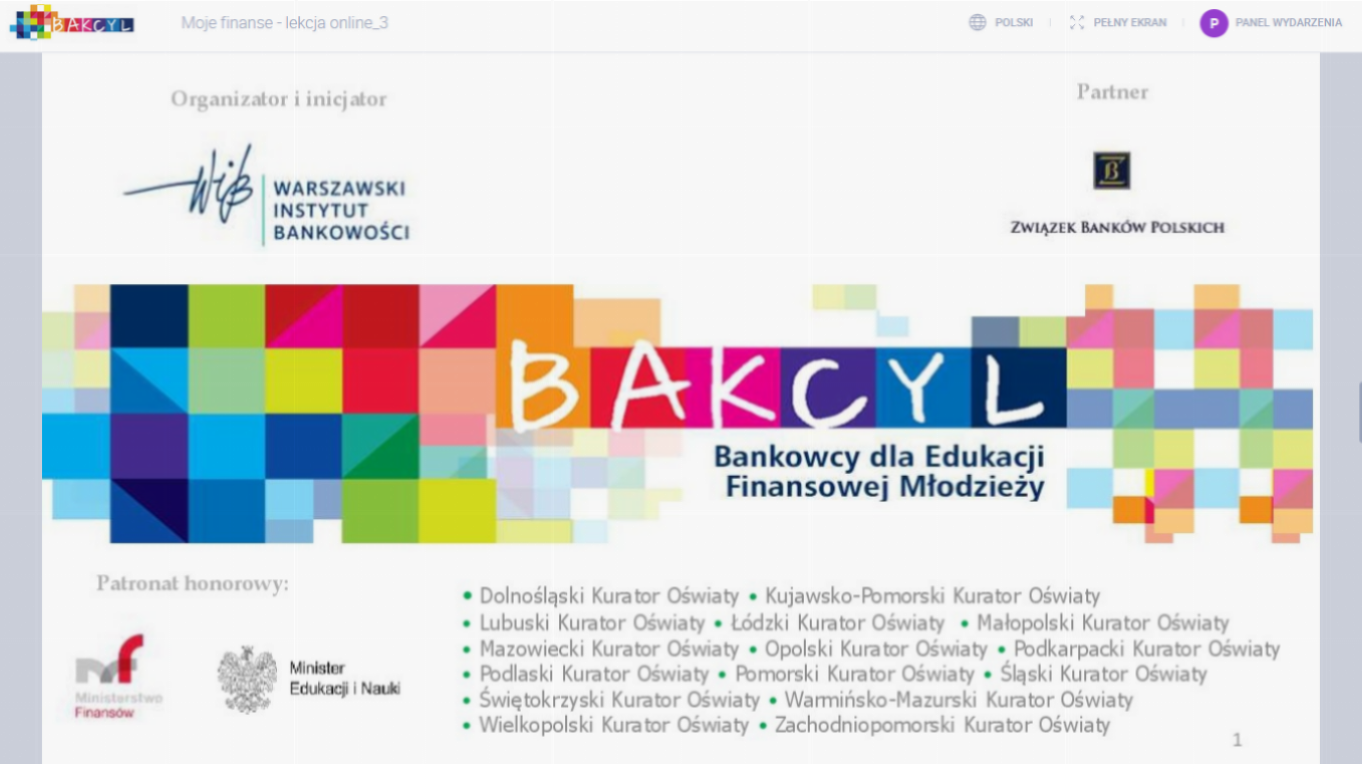
Task: Click the side panel handle on right edge
Action: click(1359, 412)
